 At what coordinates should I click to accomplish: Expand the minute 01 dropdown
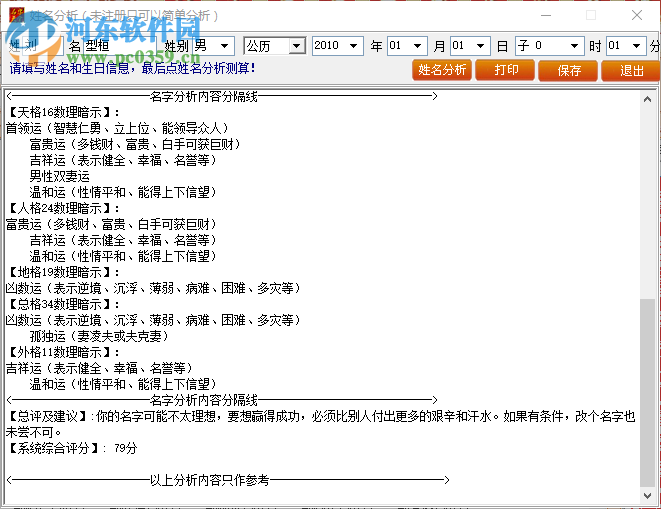[636, 46]
